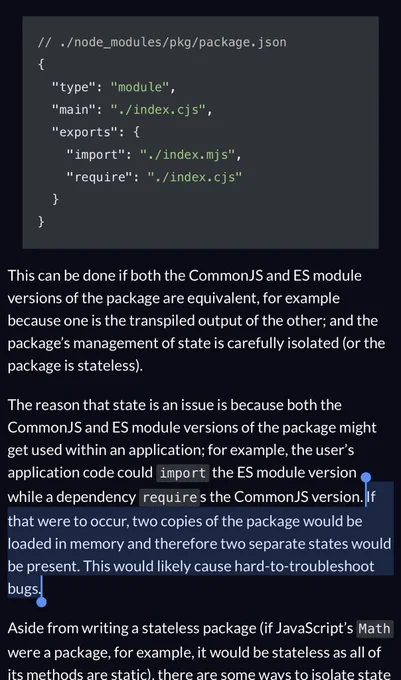Image resolution: width=401 pixels, height=680 pixels.
Task: Tap the inline 'Math' code snippet
Action: pyautogui.click(x=375, y=629)
